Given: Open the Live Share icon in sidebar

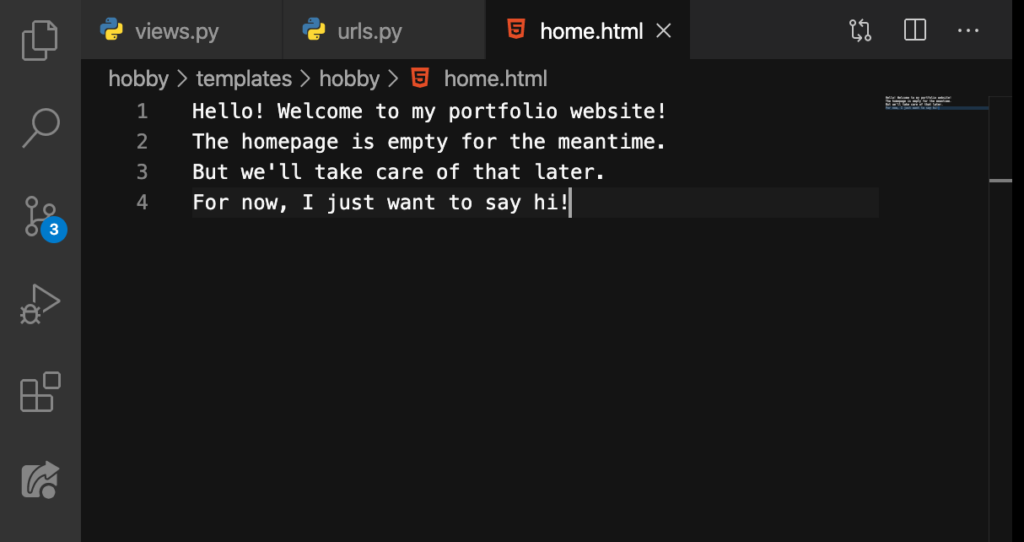Looking at the screenshot, I should (x=40, y=480).
